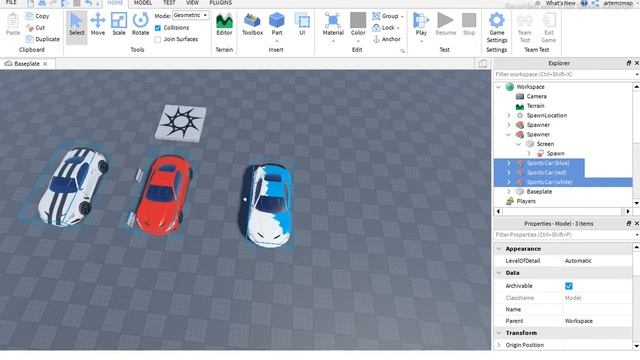Expand the SpawnLocation node
640x360 pixels.
509,116
